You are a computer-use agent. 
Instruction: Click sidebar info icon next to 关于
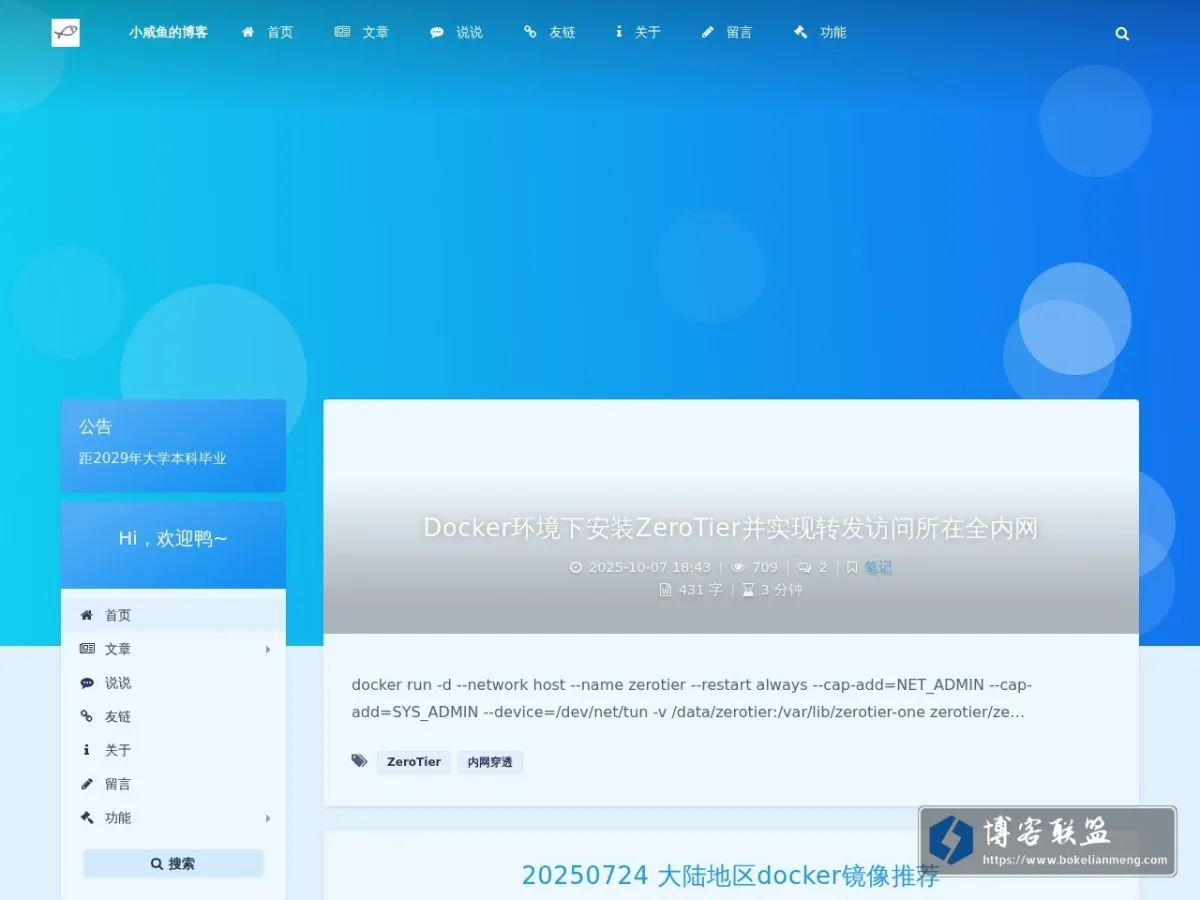(86, 750)
